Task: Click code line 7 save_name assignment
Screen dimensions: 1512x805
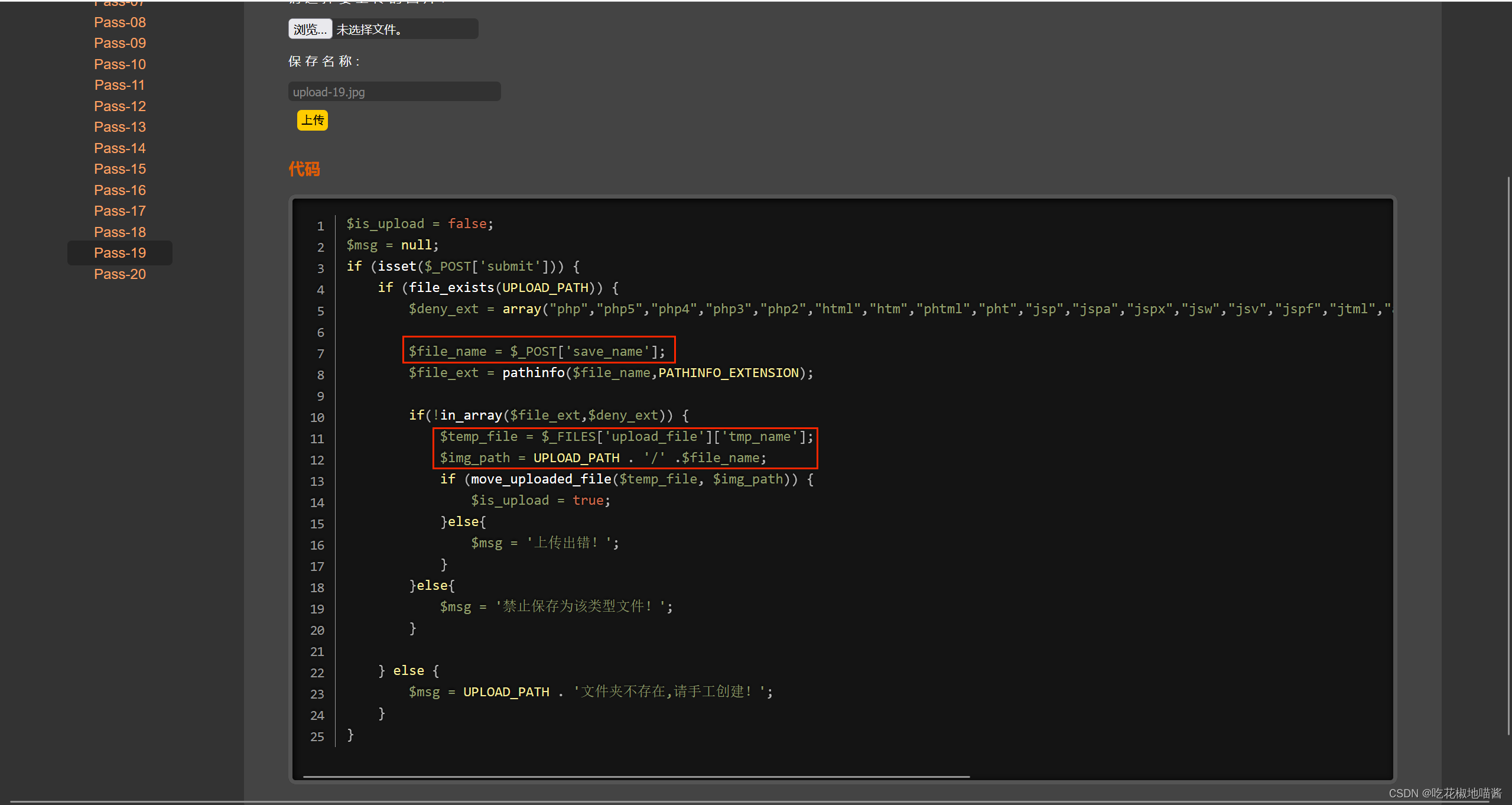Action: [x=536, y=352]
